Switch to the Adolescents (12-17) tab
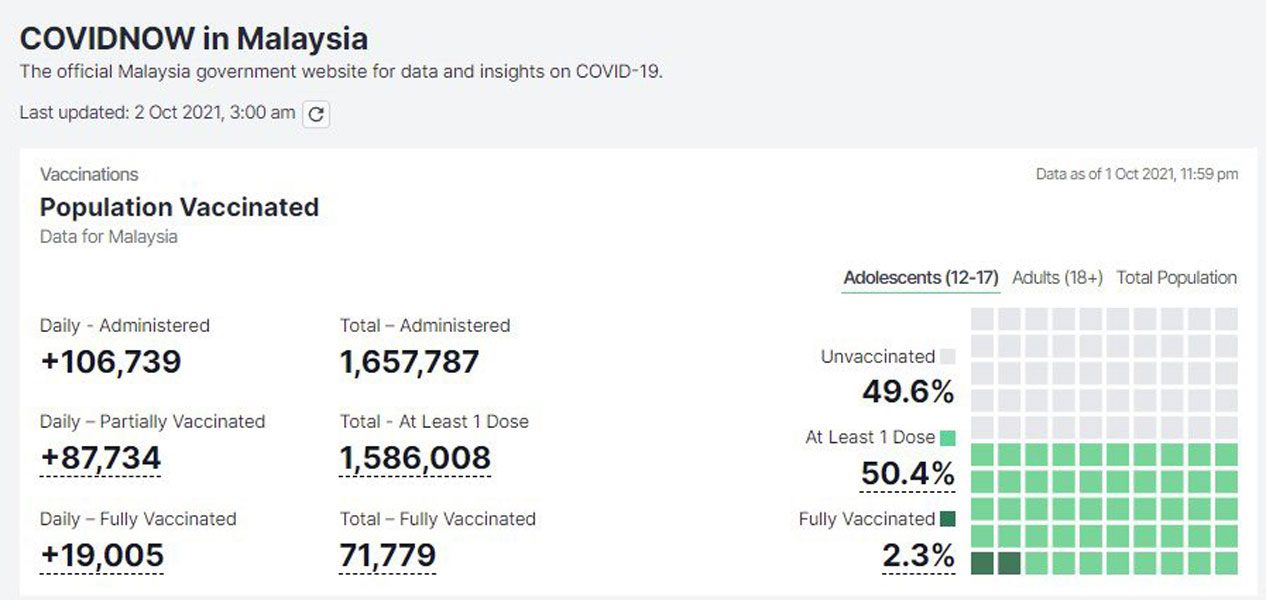 [921, 278]
